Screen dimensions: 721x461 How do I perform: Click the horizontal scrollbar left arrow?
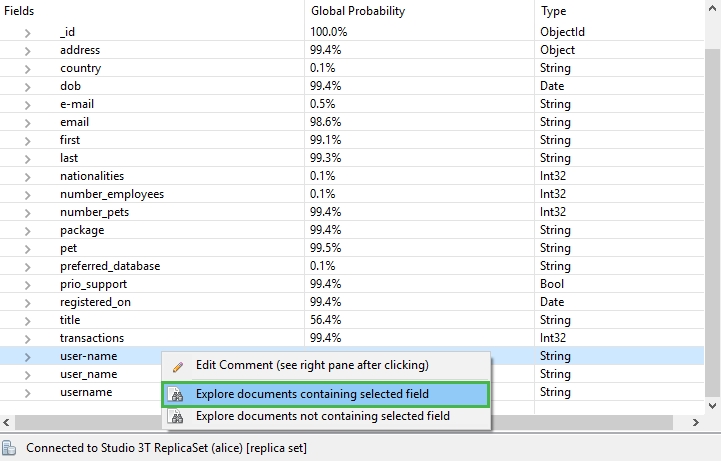6,422
